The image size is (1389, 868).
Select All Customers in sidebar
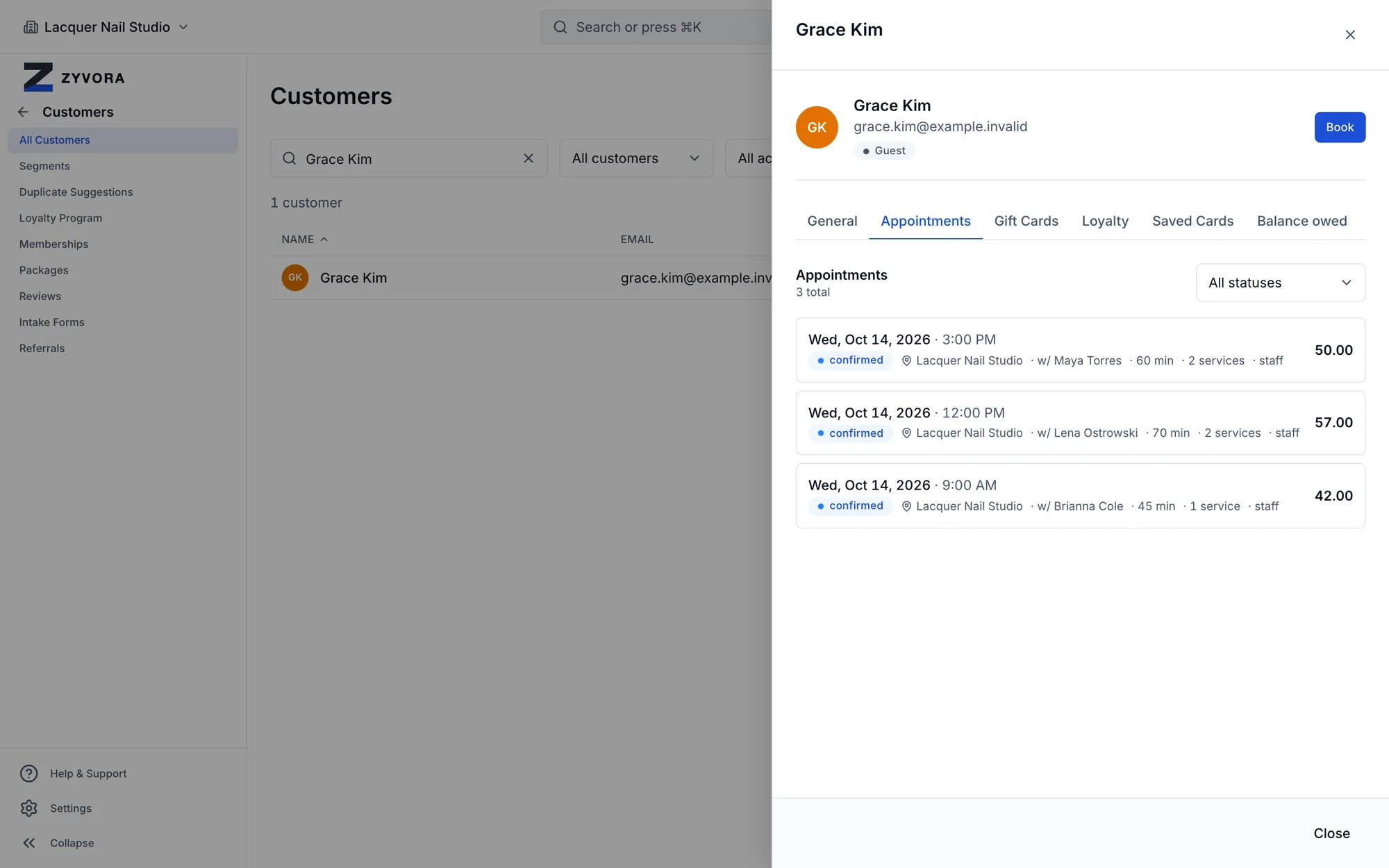pyautogui.click(x=123, y=140)
